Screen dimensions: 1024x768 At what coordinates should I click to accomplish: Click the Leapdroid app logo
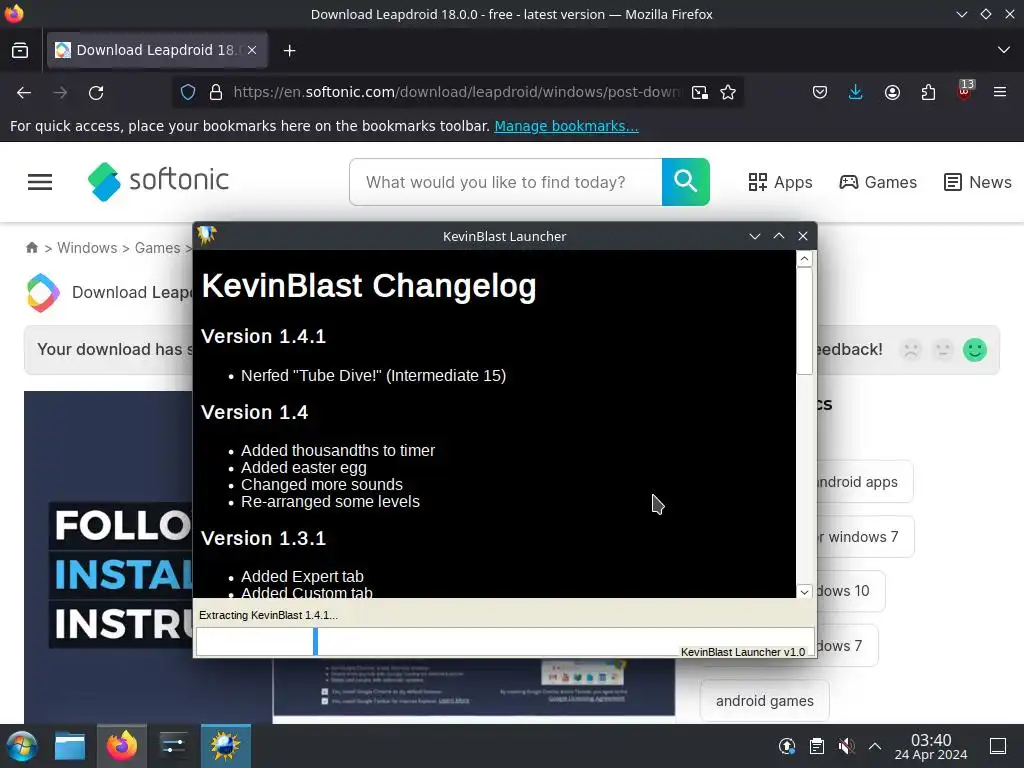click(43, 293)
